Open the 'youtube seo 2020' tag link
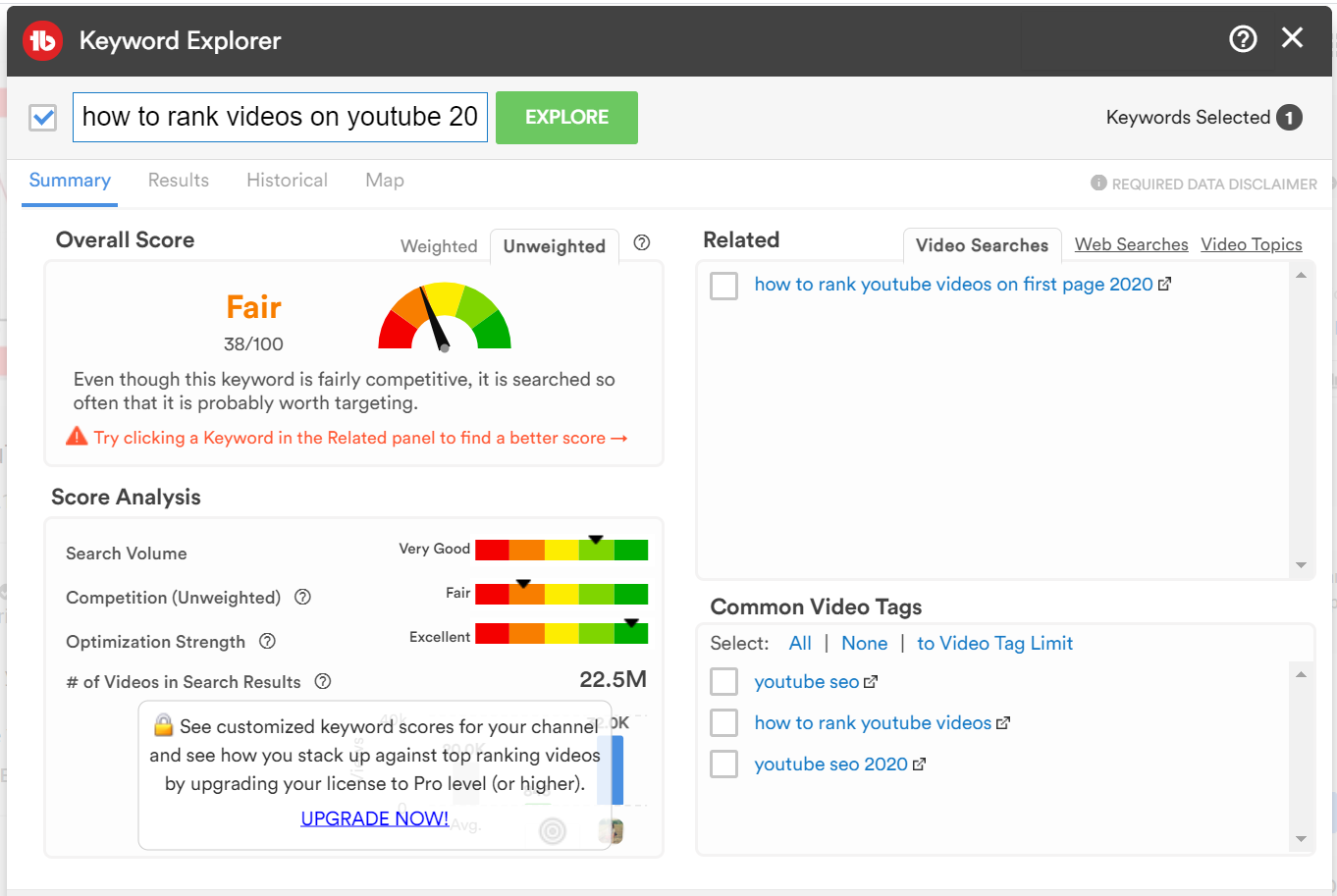The height and width of the screenshot is (896, 1337). point(830,764)
